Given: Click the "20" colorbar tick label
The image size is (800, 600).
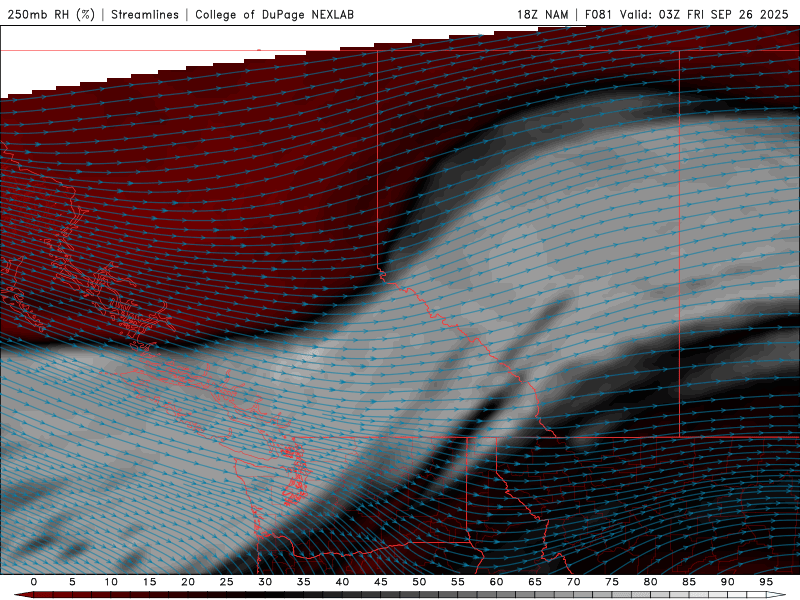Looking at the screenshot, I should [x=188, y=582].
